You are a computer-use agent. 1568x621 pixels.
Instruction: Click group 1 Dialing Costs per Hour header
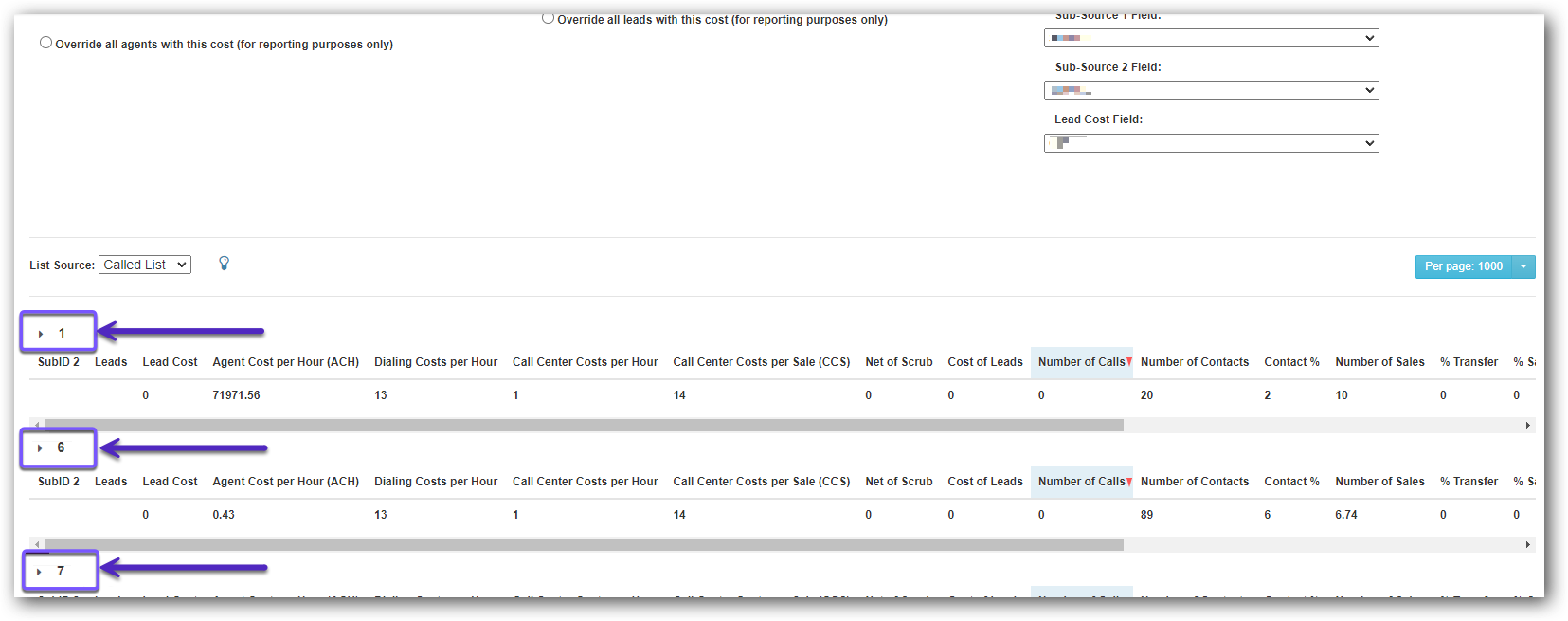436,362
